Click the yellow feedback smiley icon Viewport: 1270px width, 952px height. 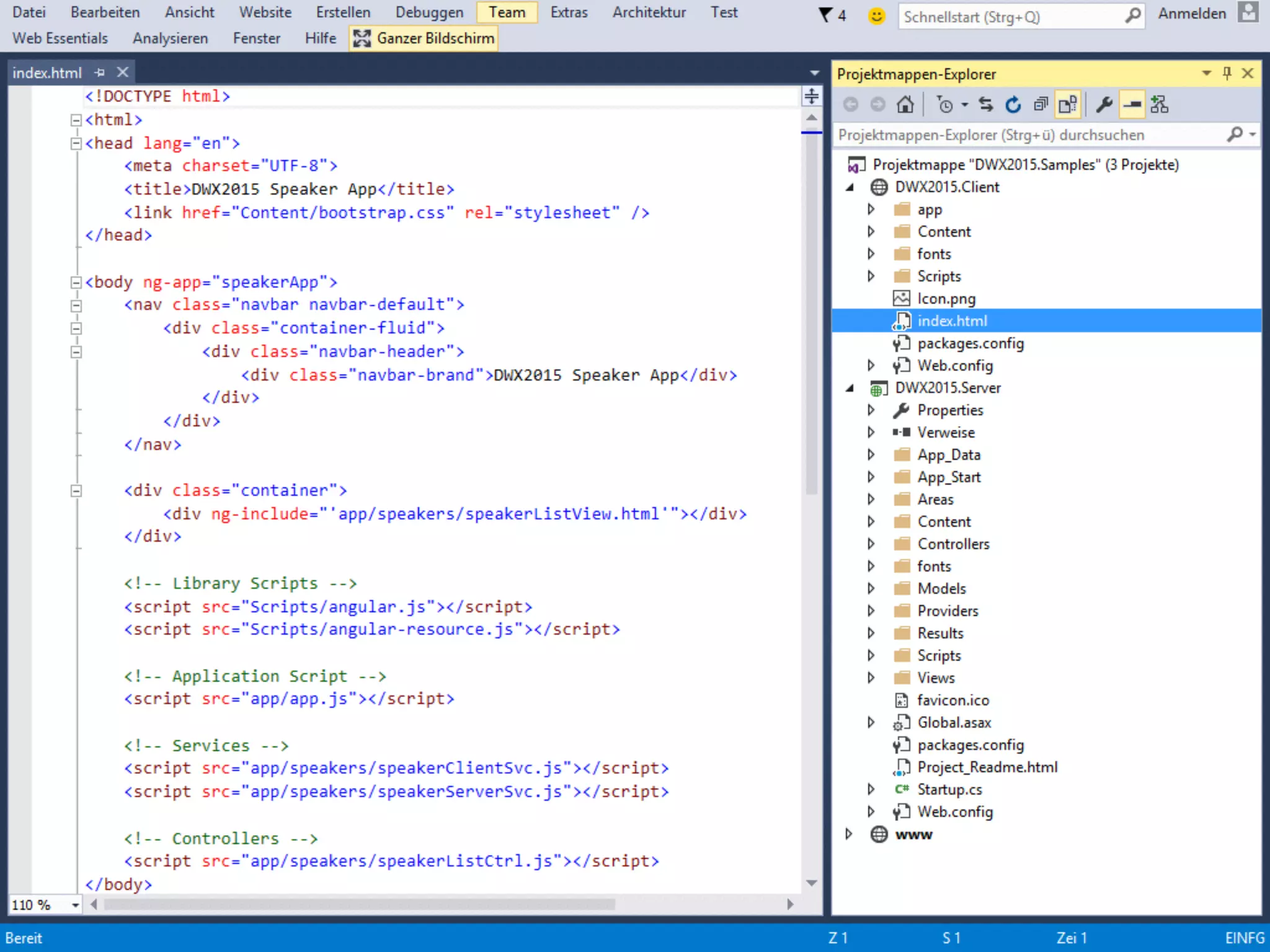pos(876,15)
